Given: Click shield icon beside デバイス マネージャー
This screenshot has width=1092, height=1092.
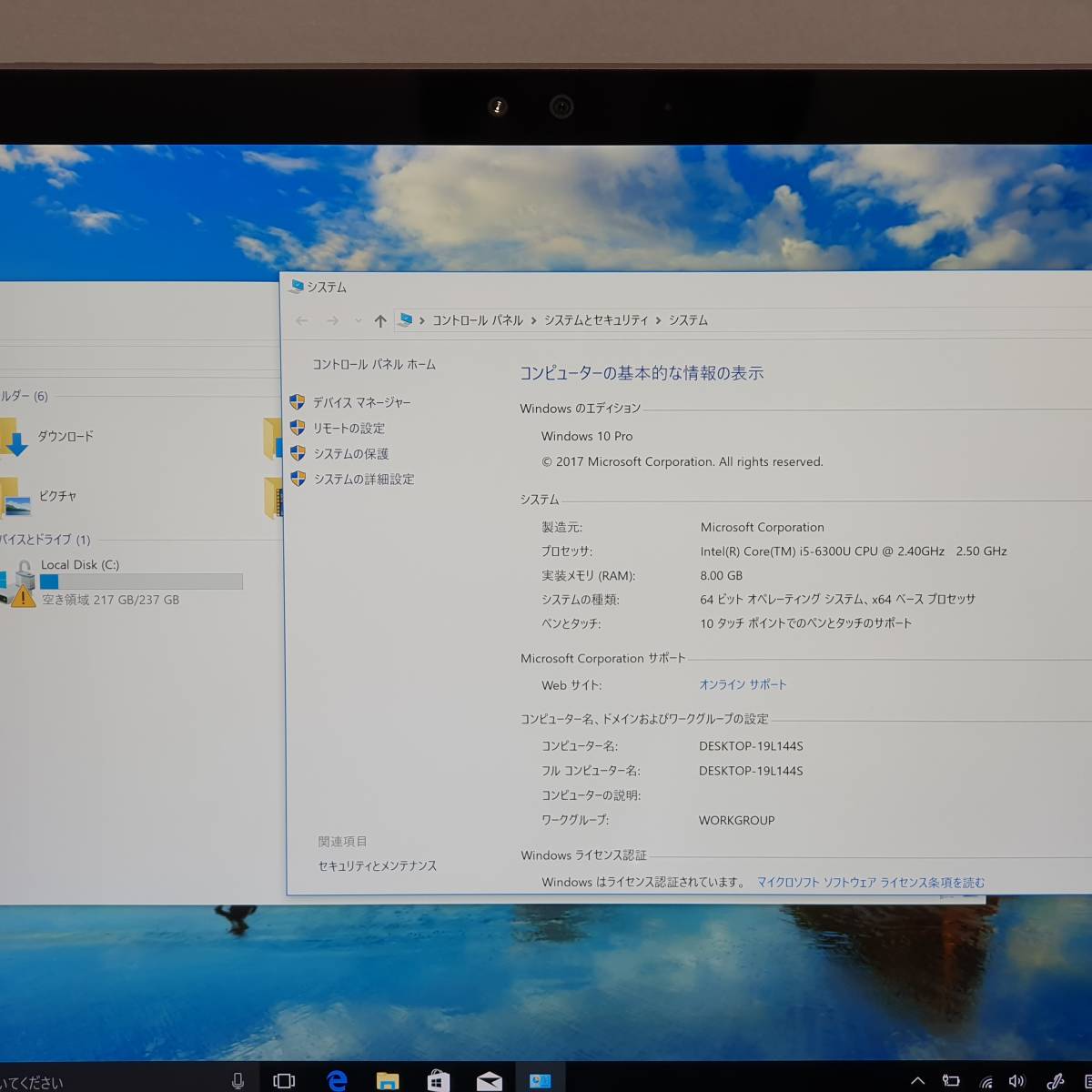Looking at the screenshot, I should [298, 401].
